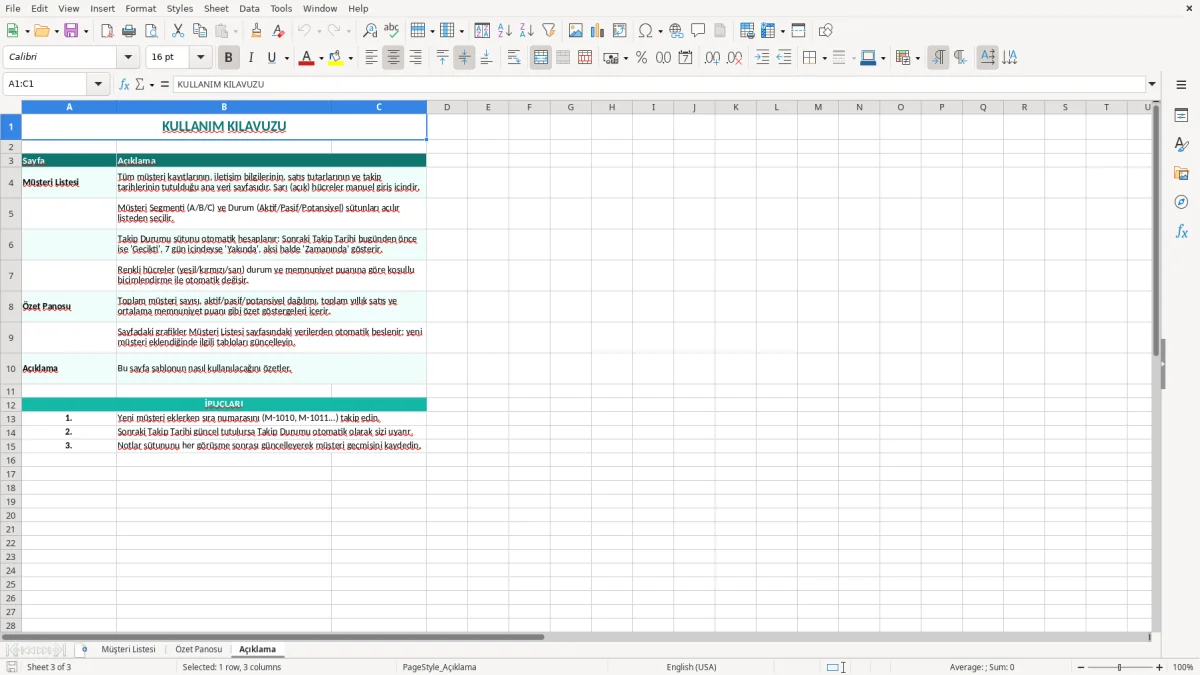
Task: Click Format as Percent
Action: click(x=642, y=58)
